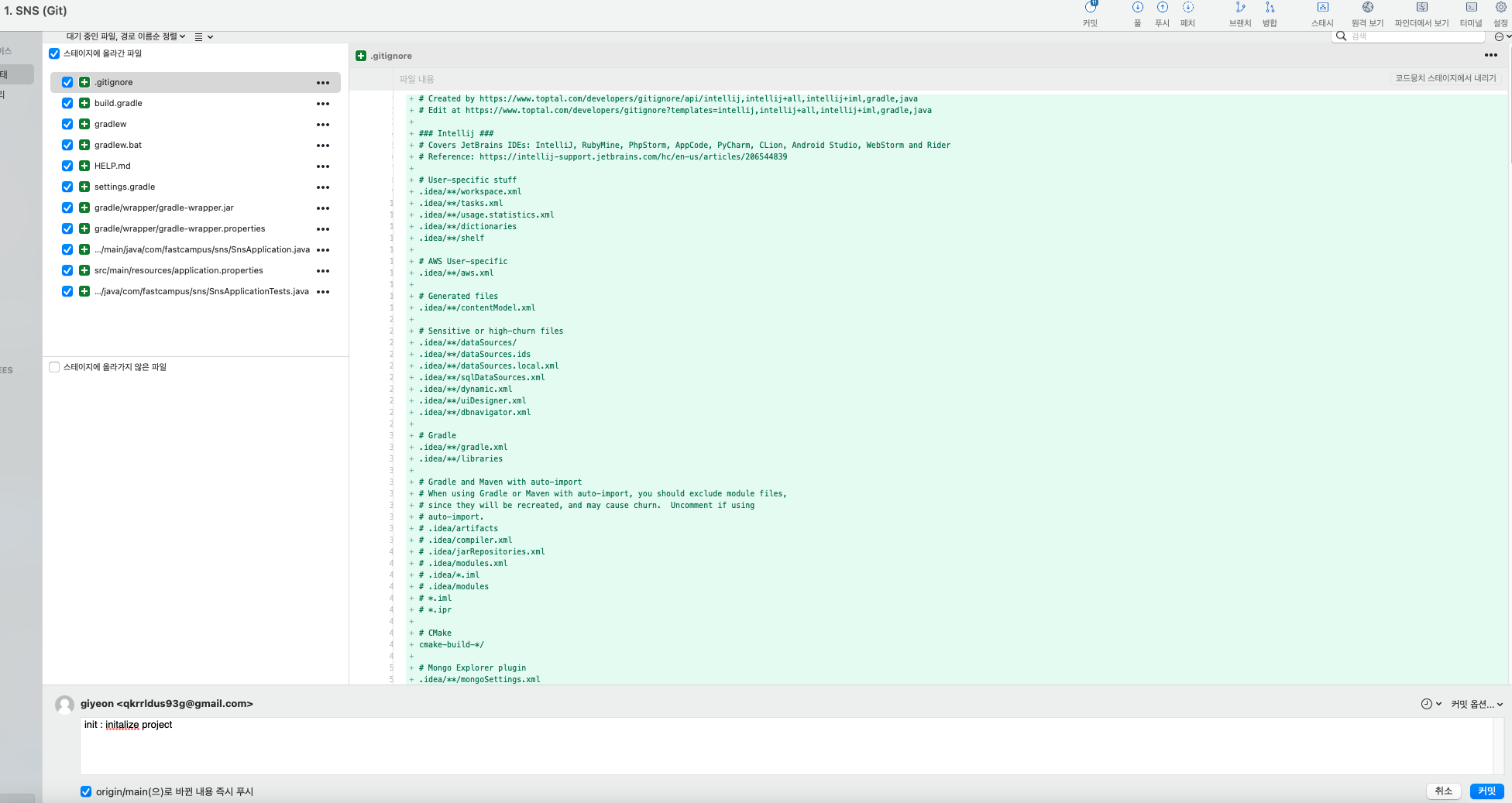Open the 커밋 (Commit) toolbar icon
Image resolution: width=1512 pixels, height=803 pixels.
[1091, 7]
